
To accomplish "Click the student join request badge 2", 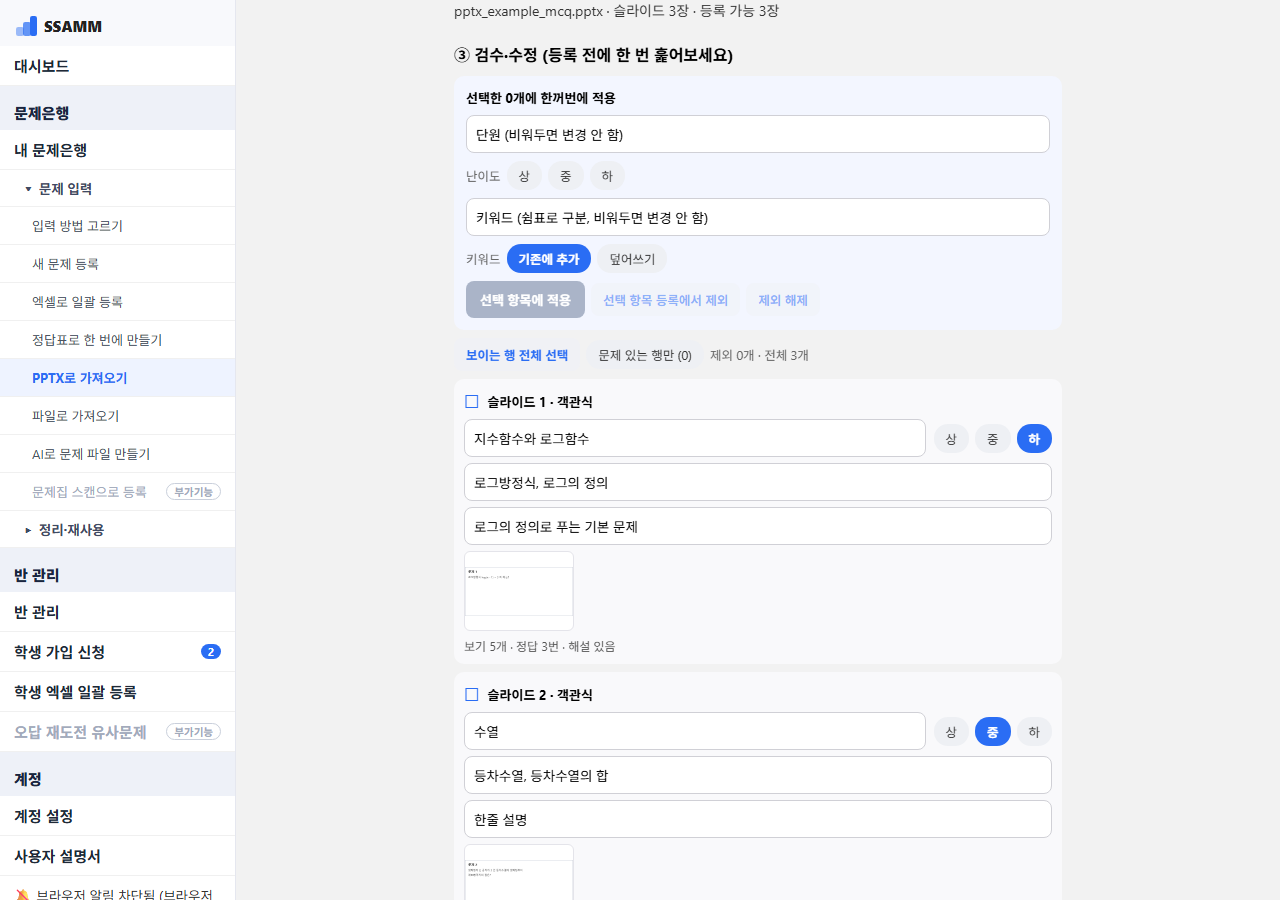I will point(210,652).
